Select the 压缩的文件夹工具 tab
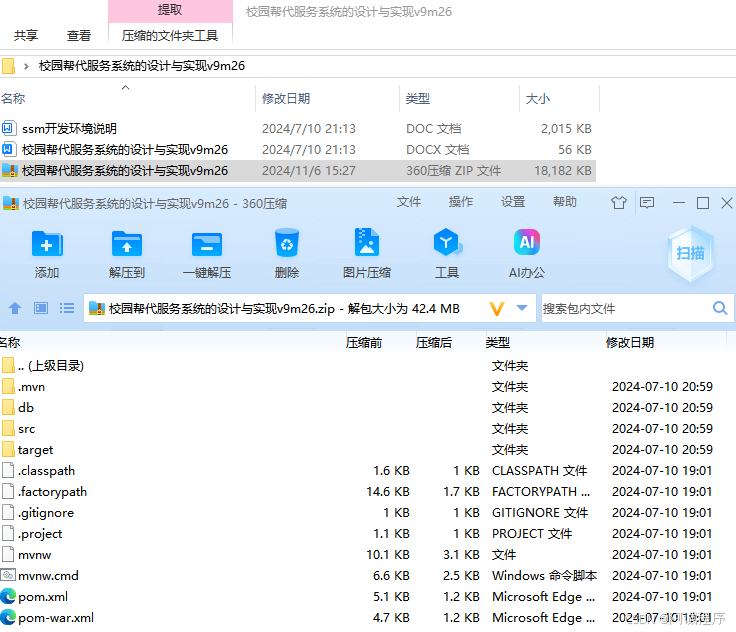The width and height of the screenshot is (736, 632). click(170, 36)
